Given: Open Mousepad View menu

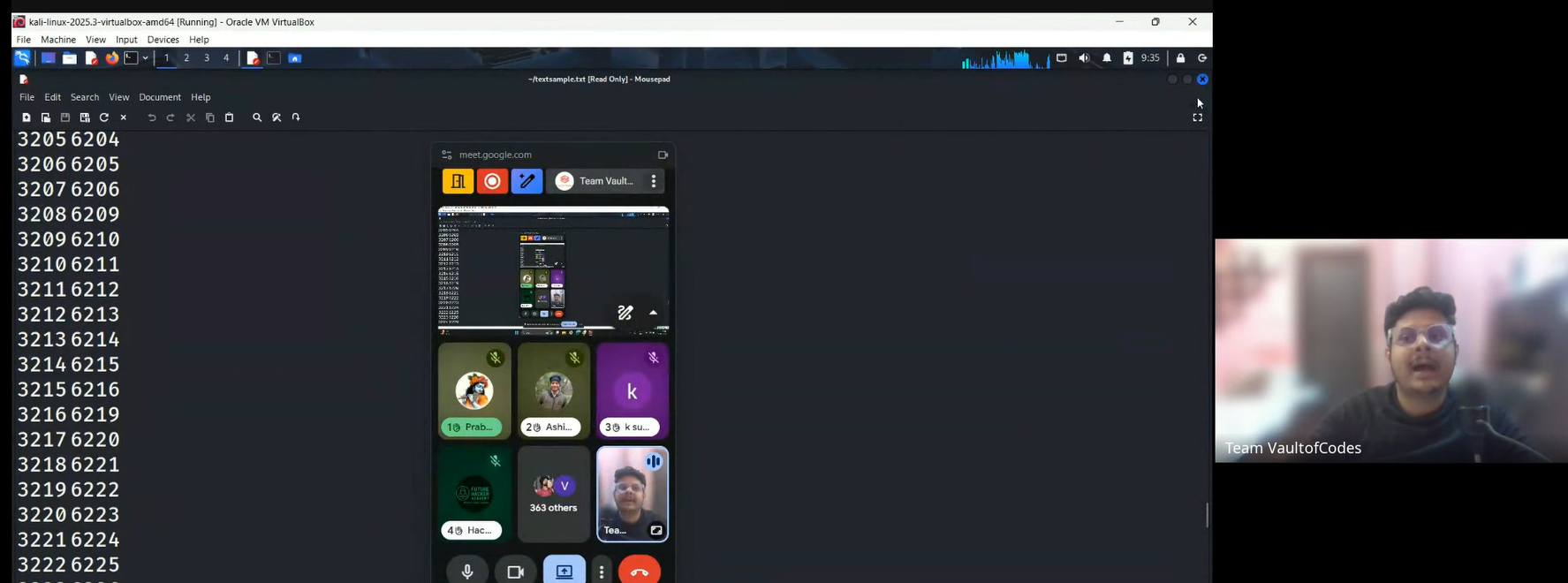Looking at the screenshot, I should coord(119,97).
